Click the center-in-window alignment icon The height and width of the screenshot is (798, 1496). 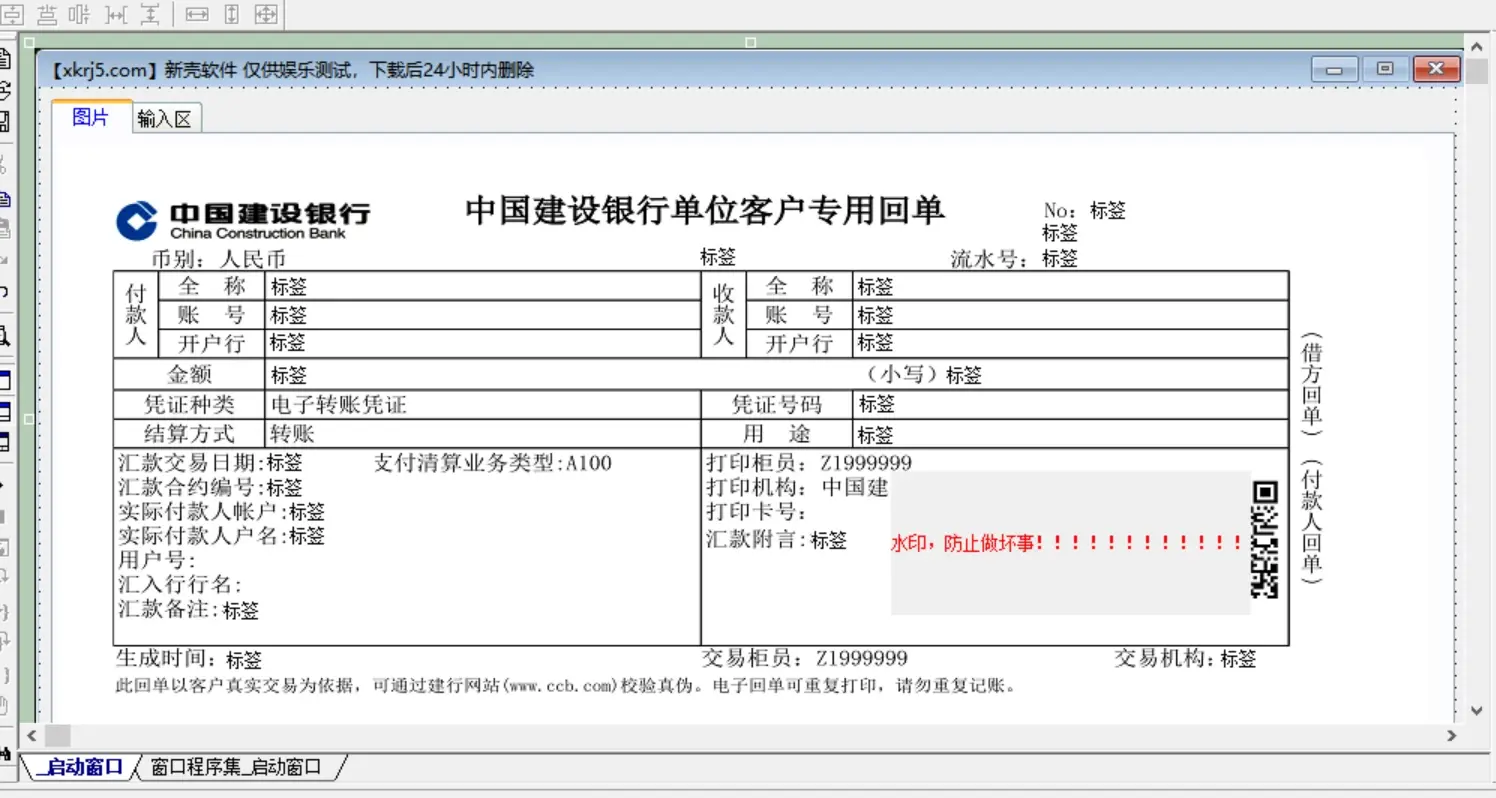[x=13, y=14]
